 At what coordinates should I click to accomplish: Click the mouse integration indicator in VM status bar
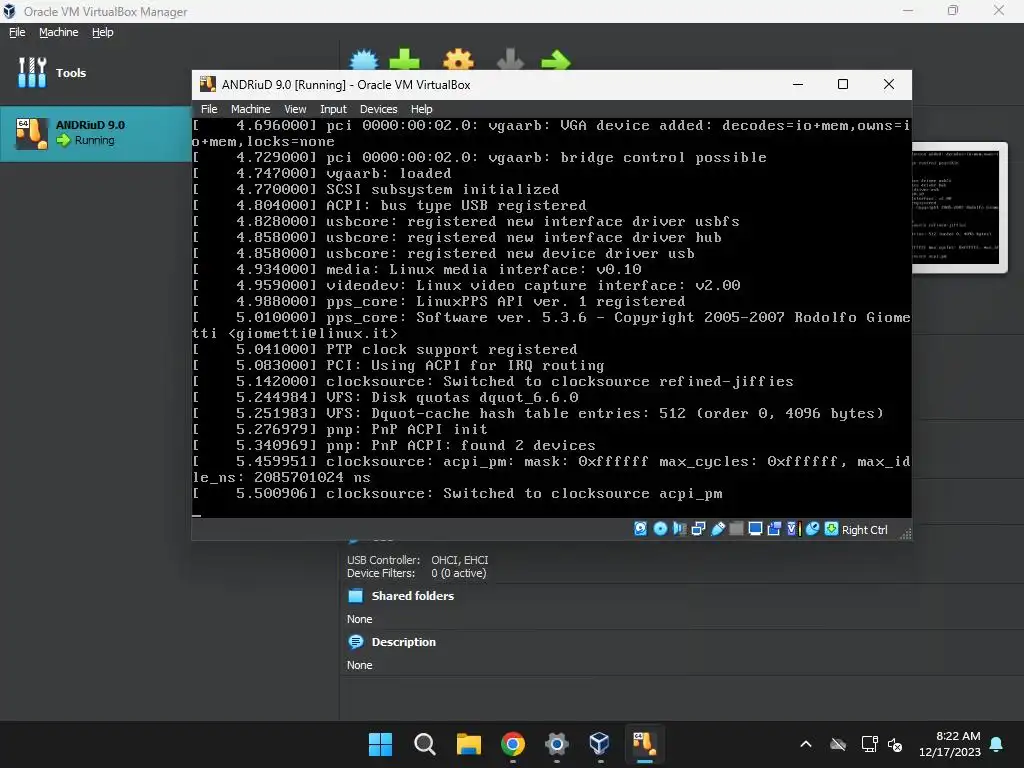coord(812,529)
